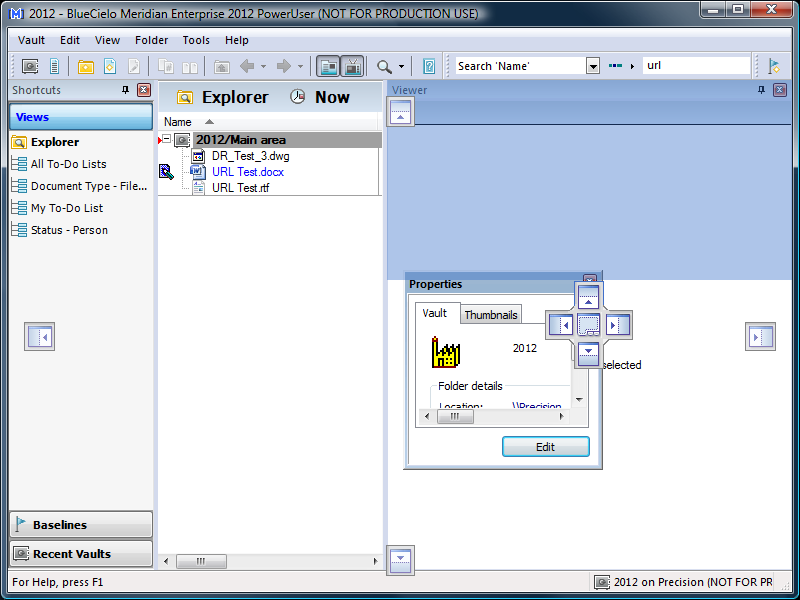Open the Edit menu
Viewport: 800px width, 600px height.
70,40
